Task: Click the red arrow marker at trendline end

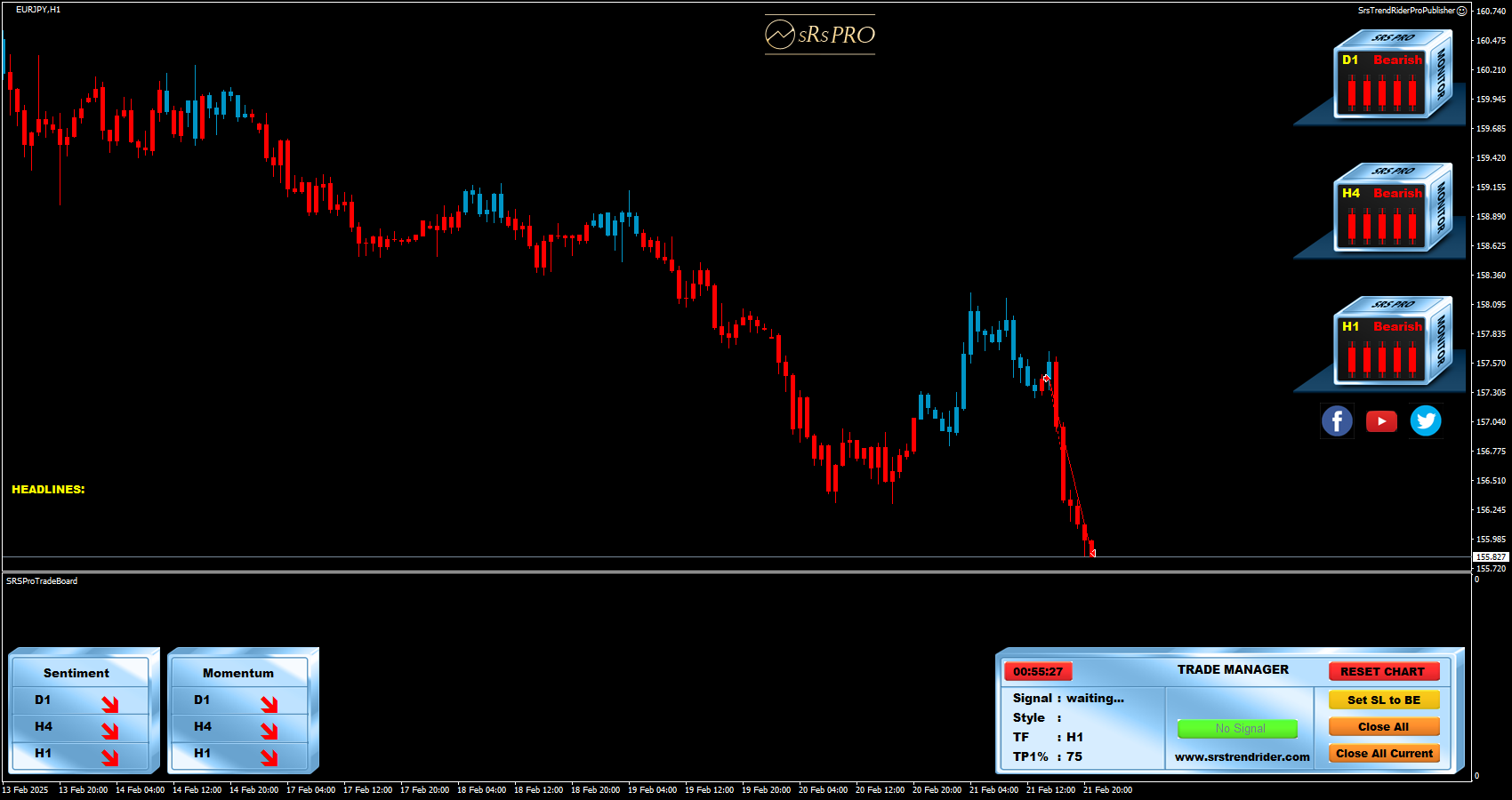Action: [x=1092, y=553]
